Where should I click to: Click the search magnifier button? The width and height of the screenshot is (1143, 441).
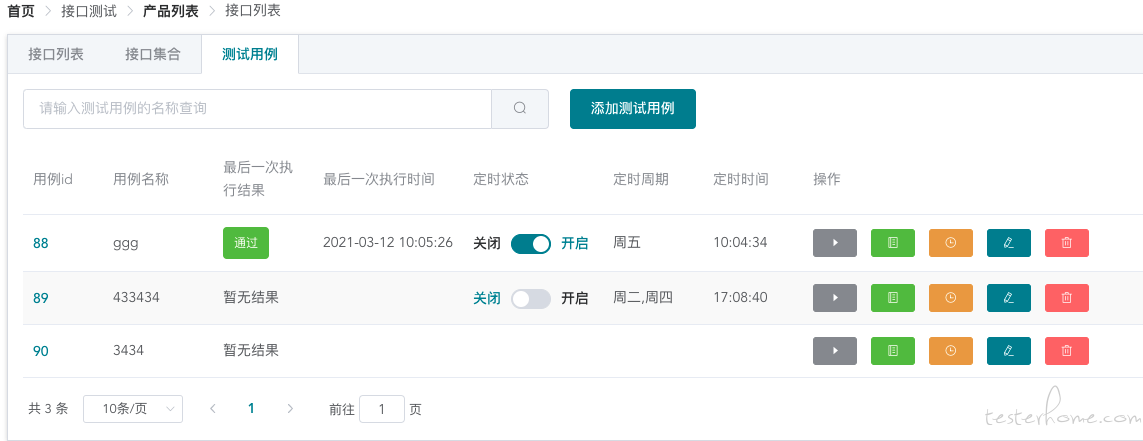(520, 109)
